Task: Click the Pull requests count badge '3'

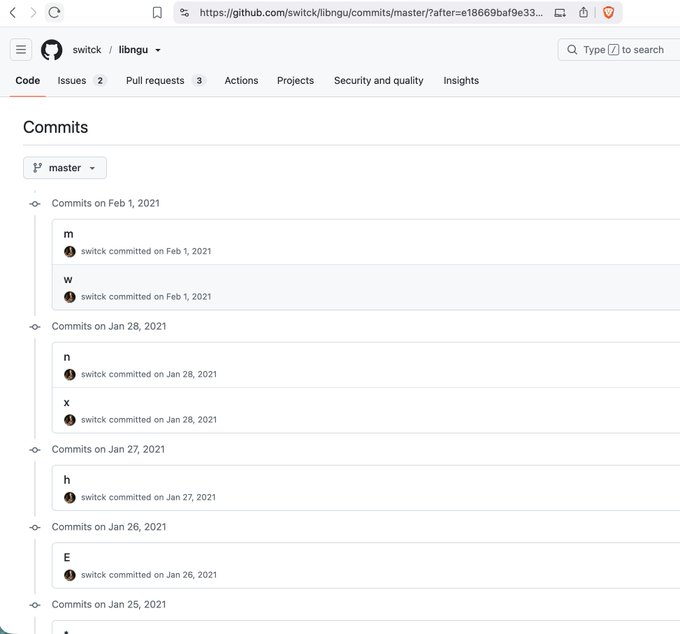Action: pos(199,81)
